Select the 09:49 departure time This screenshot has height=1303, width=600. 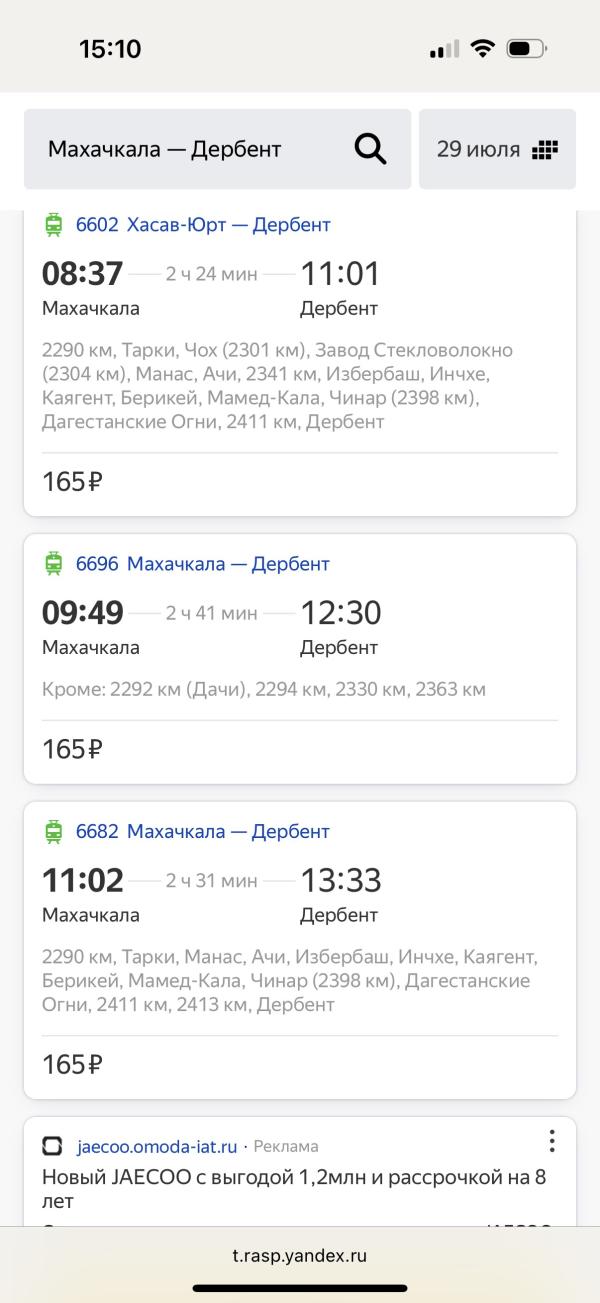[83, 613]
